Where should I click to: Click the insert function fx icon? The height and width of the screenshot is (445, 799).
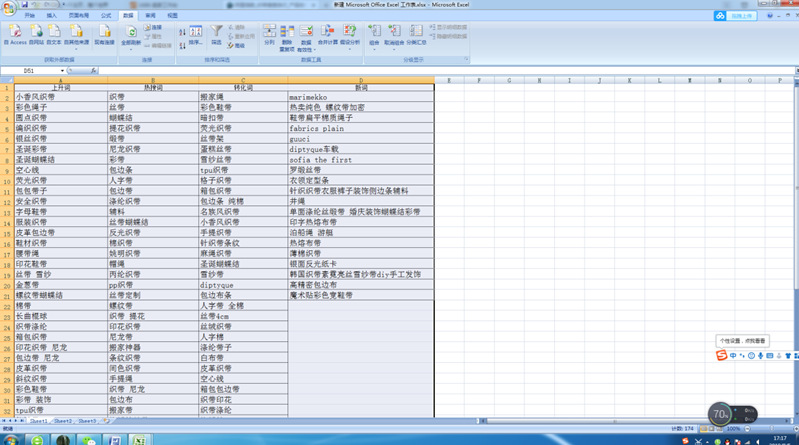[x=94, y=71]
